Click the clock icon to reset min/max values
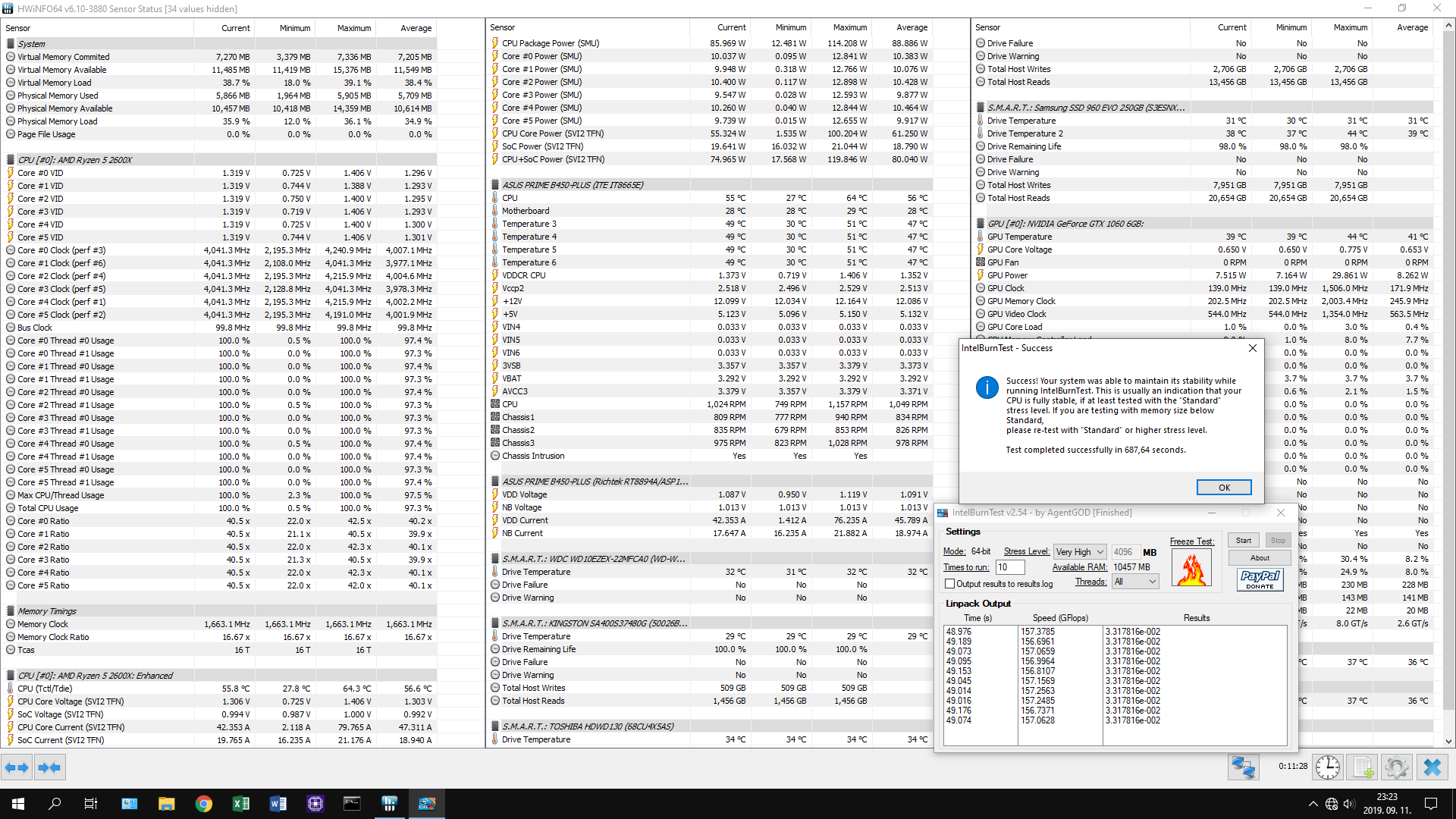The image size is (1456, 819). (x=1327, y=767)
